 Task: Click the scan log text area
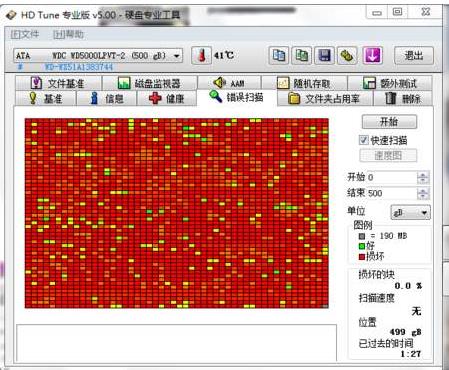click(x=176, y=343)
